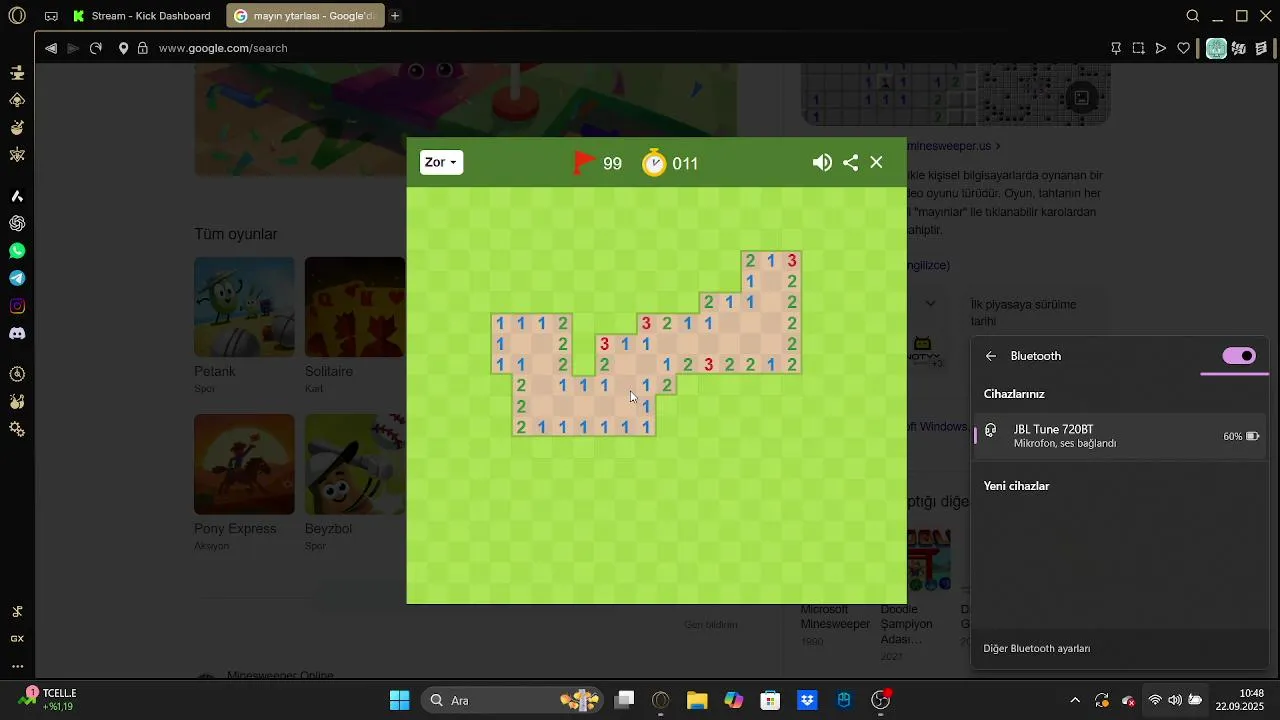The width and height of the screenshot is (1280, 720).
Task: Turn off the Bluetooth toggle
Action: [x=1239, y=356]
